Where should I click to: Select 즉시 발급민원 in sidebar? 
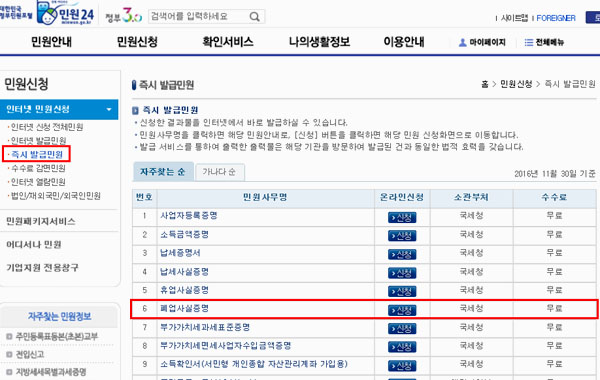click(x=37, y=155)
